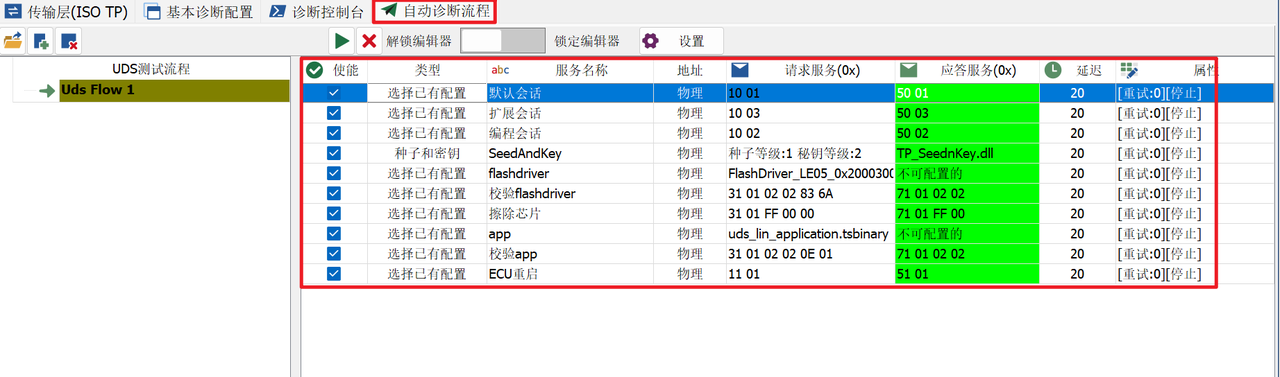Select request cell 31 01 FF 00 00

(811, 213)
